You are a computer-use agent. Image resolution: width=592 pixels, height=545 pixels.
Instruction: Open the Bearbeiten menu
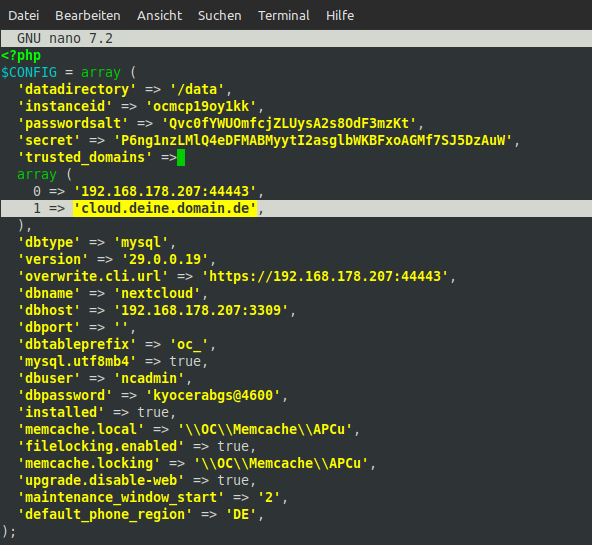[88, 15]
